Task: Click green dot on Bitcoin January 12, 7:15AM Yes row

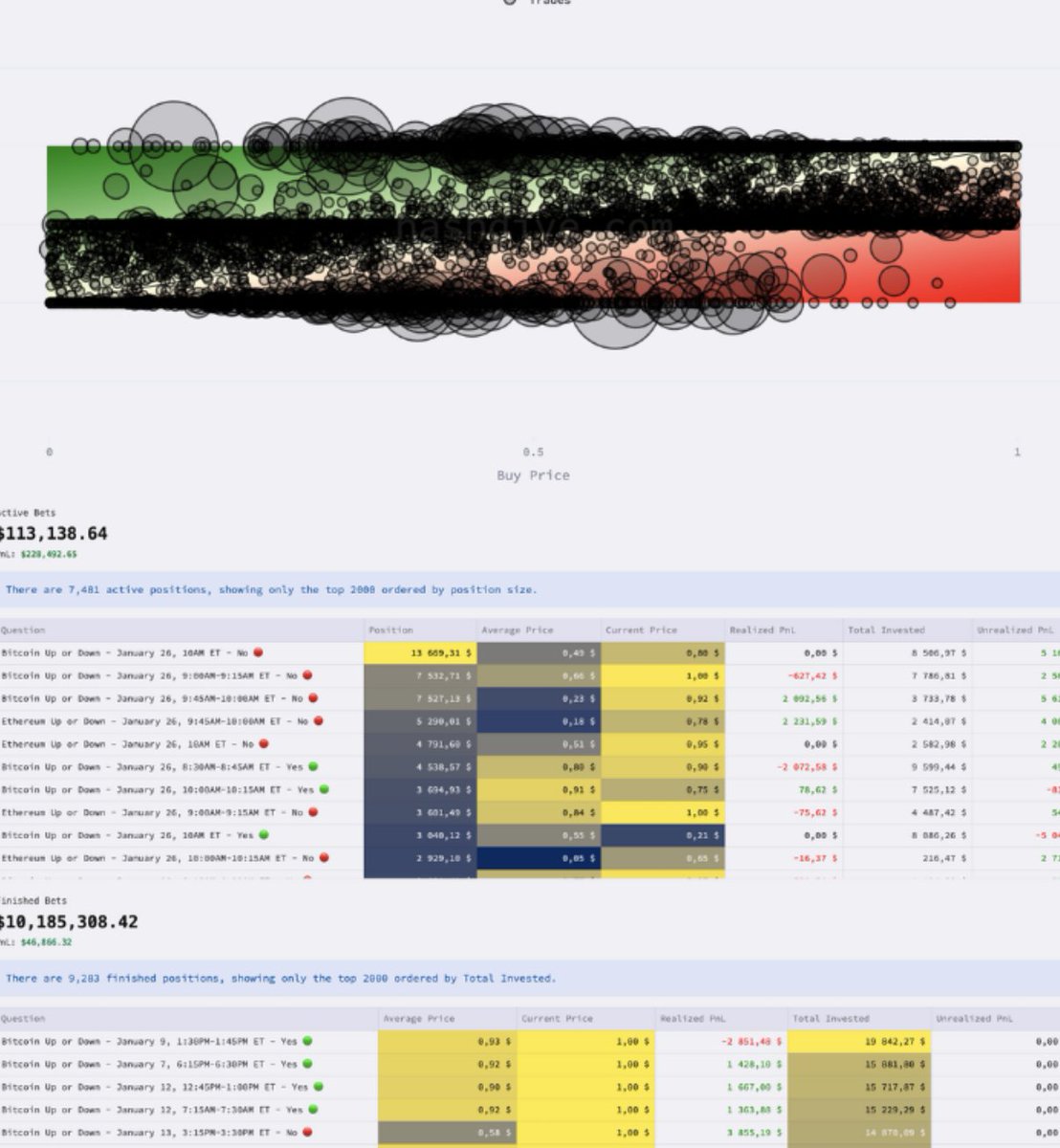Action: (313, 1110)
